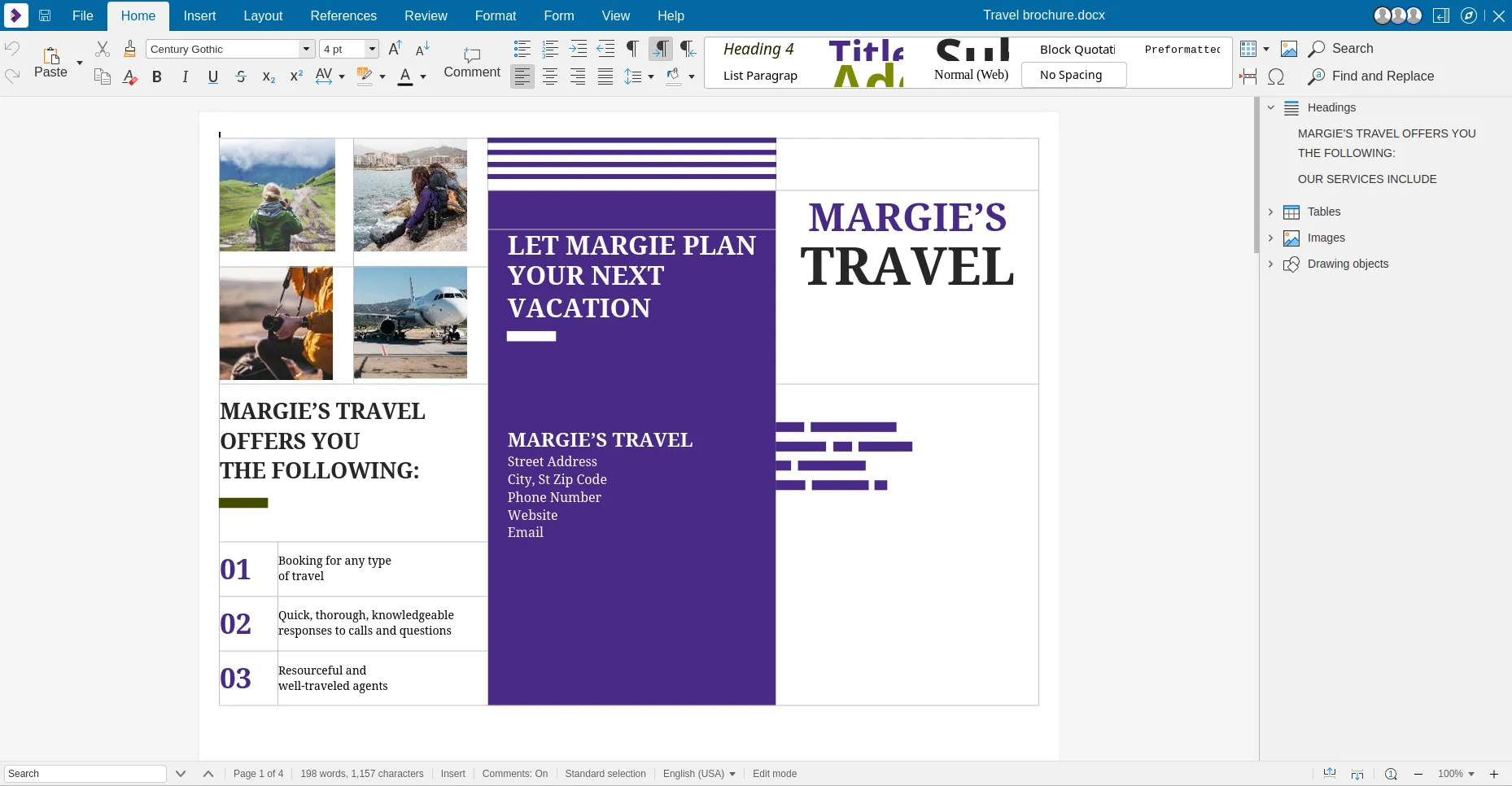This screenshot has height=786, width=1512.
Task: Toggle bulleted list
Action: tap(522, 49)
